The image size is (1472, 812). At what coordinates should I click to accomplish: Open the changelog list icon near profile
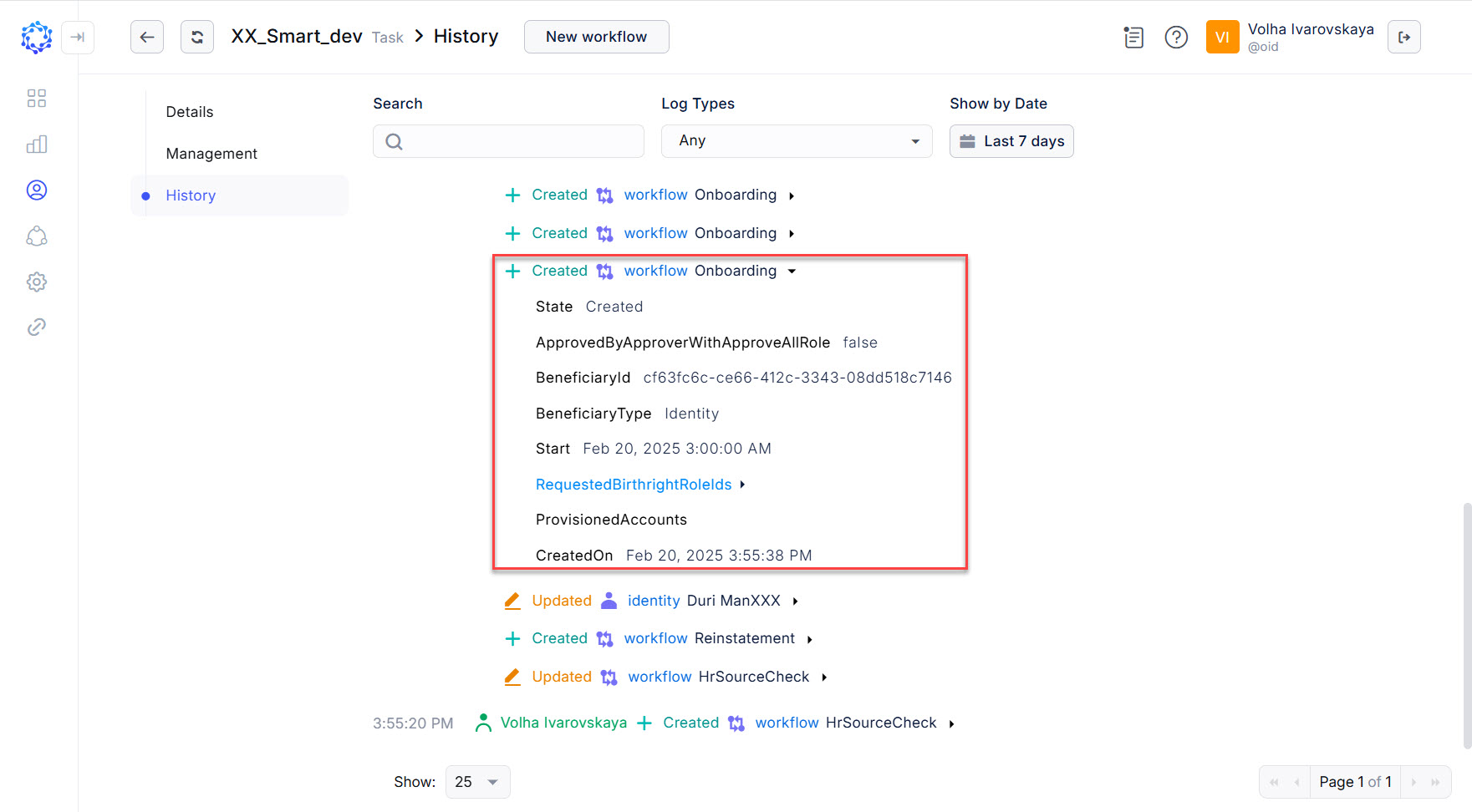pyautogui.click(x=1133, y=37)
